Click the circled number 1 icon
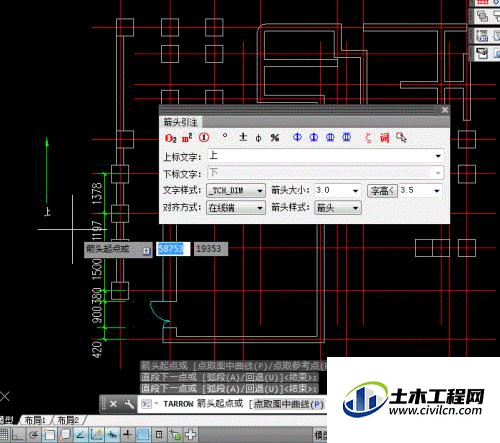 point(204,138)
